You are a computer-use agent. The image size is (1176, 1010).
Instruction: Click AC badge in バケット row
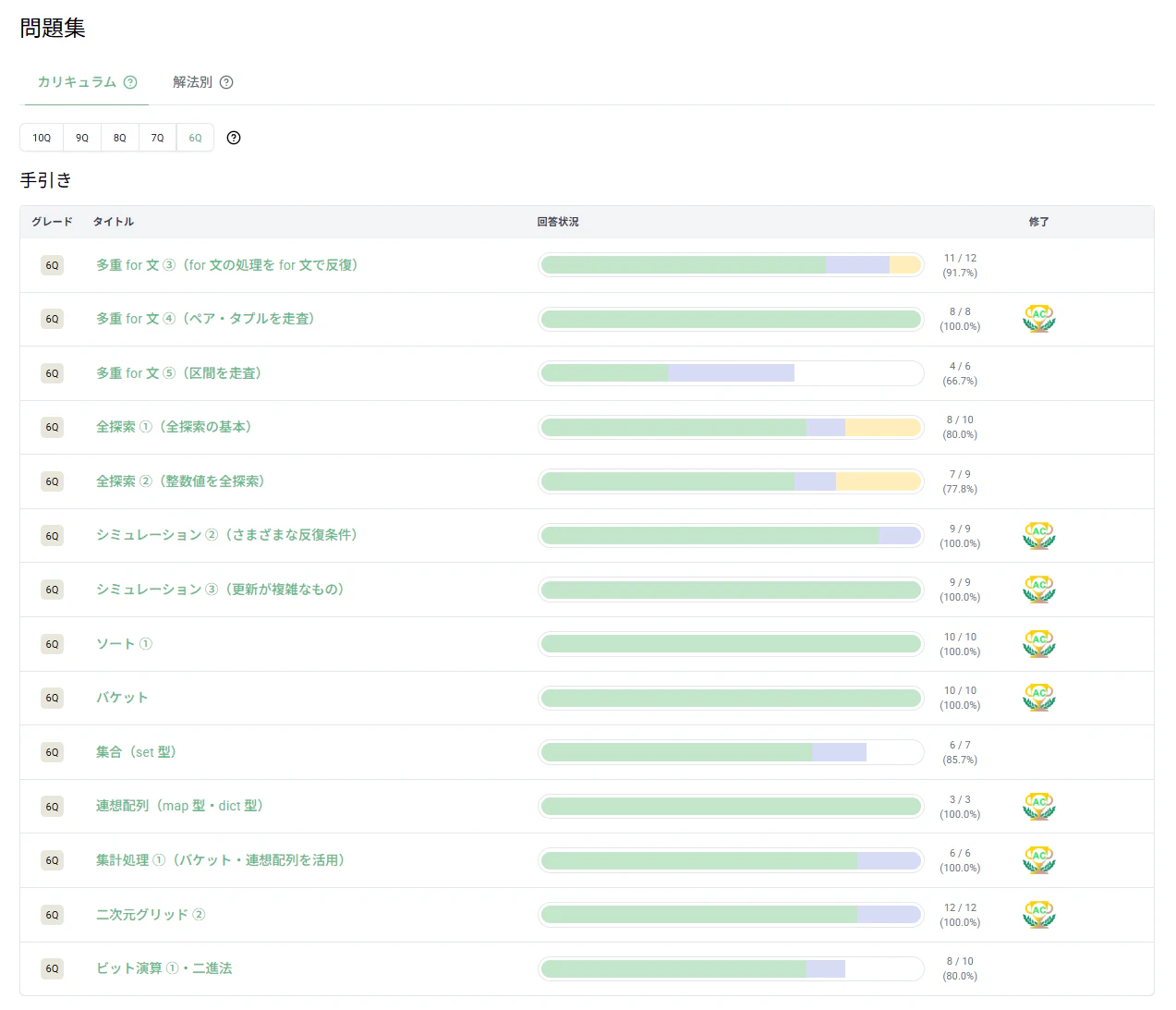1039,698
